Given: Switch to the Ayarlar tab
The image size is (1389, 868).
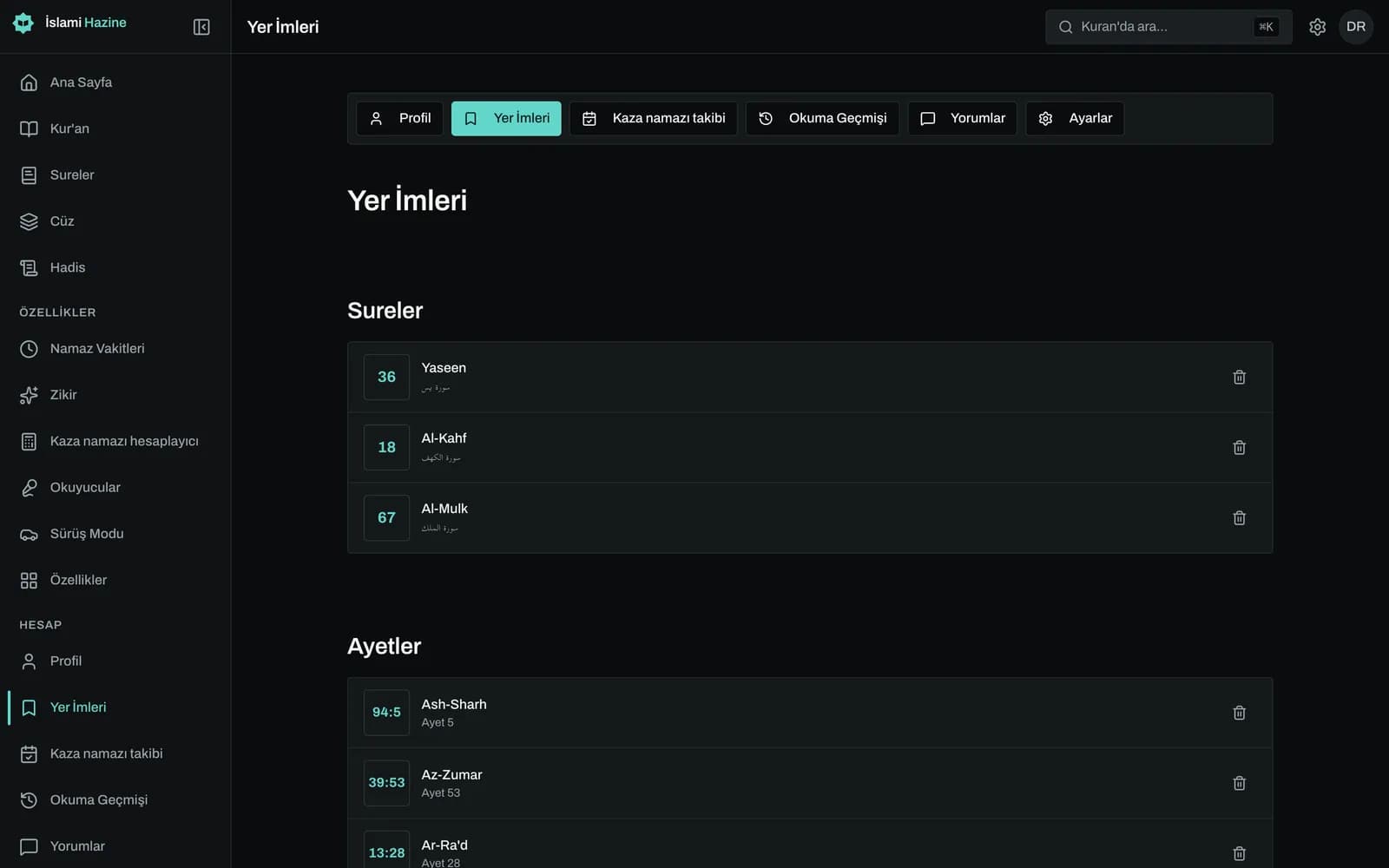Looking at the screenshot, I should 1075,118.
